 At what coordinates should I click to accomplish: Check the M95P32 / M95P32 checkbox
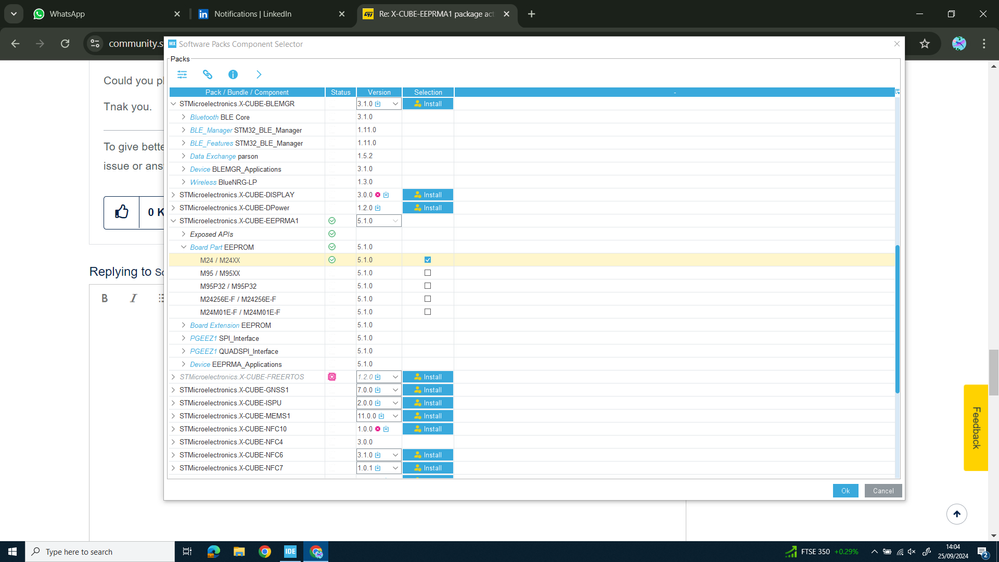pos(428,286)
